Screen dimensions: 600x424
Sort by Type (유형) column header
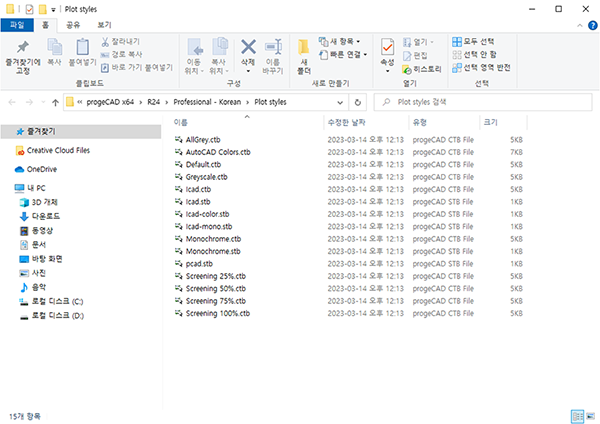click(444, 122)
